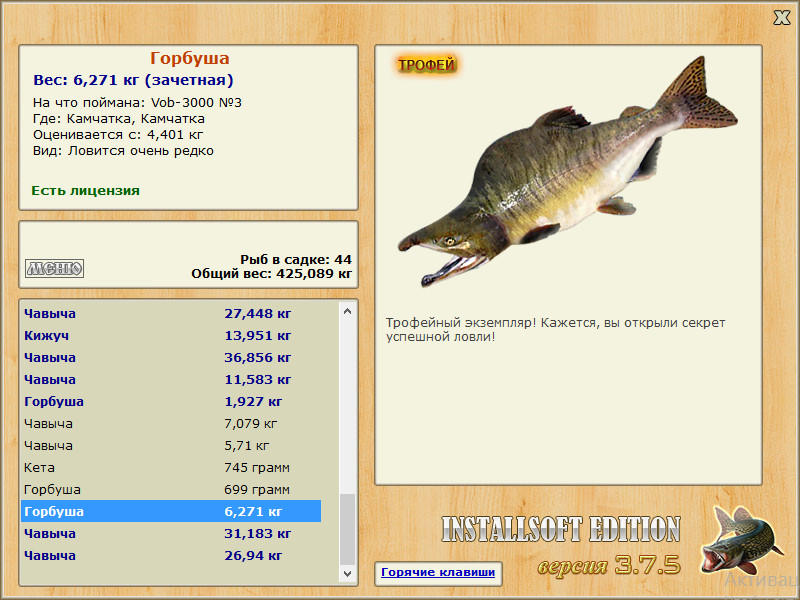Image resolution: width=800 pixels, height=600 pixels.
Task: Select the Кижуч 13,951 кг row
Action: click(x=171, y=336)
